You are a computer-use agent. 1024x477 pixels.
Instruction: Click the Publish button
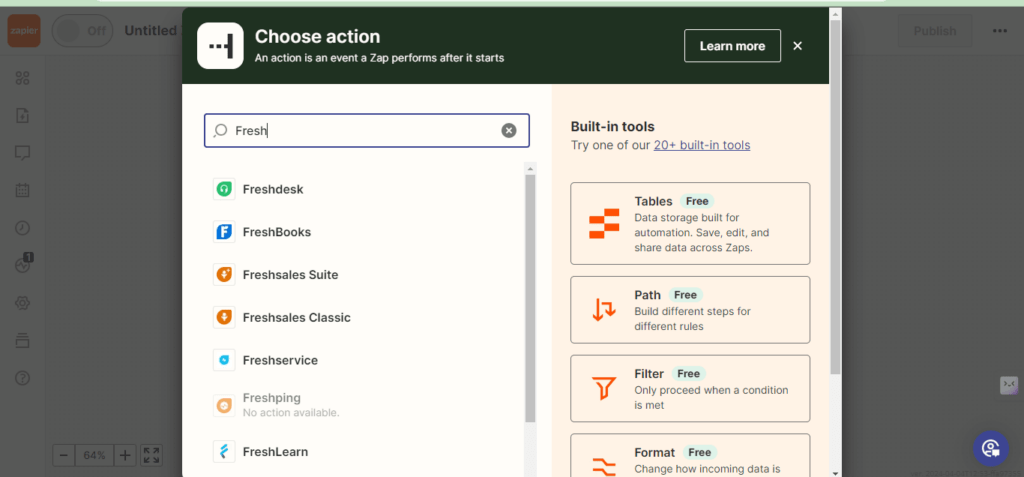pos(935,31)
